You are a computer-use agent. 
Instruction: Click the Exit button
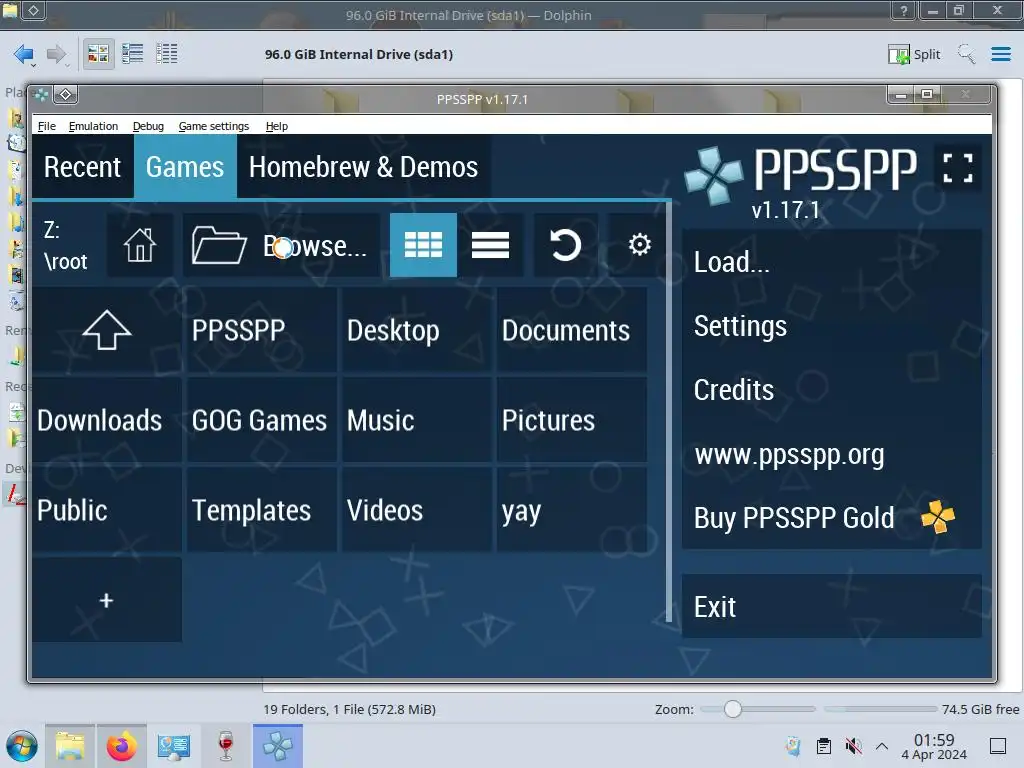point(831,607)
